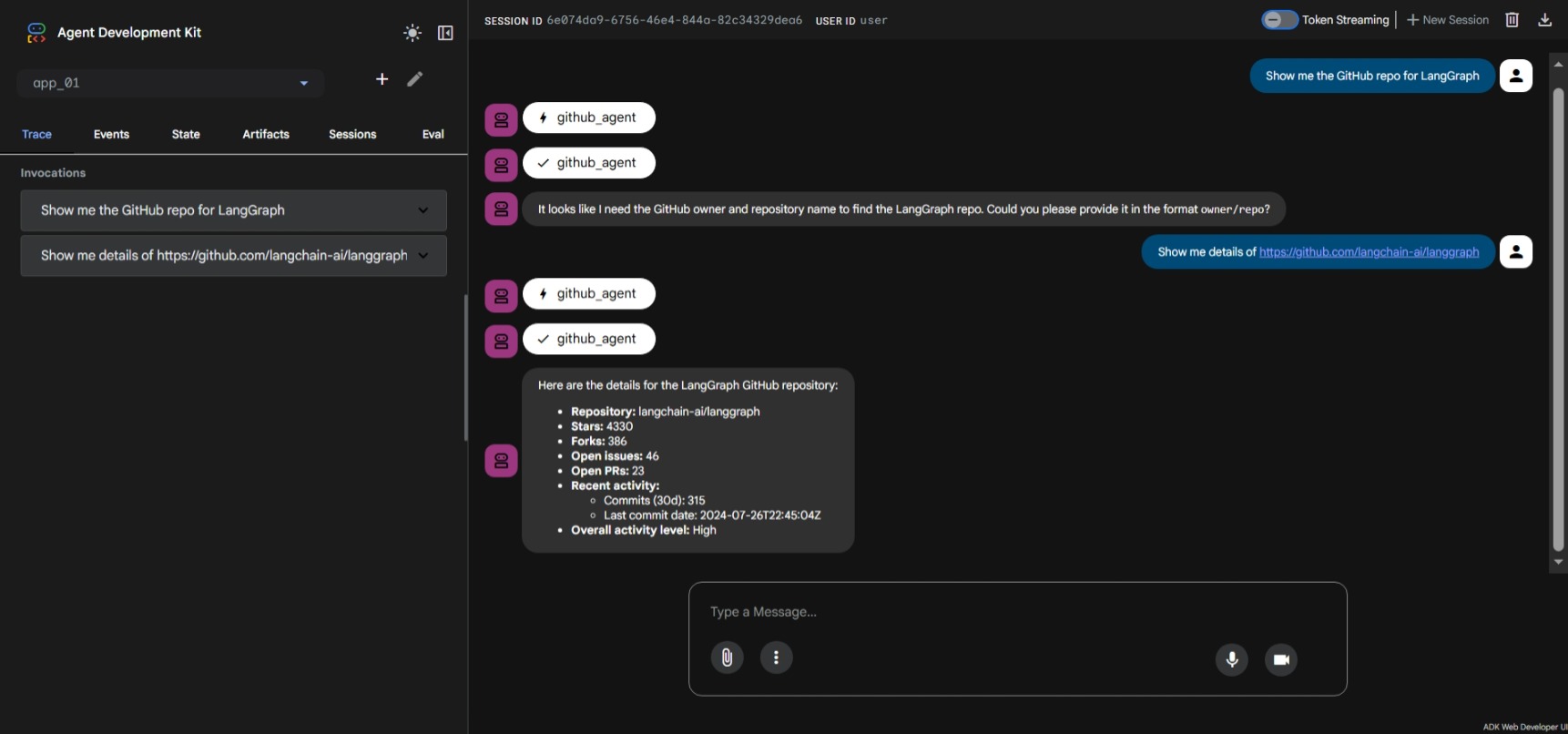1568x734 pixels.
Task: Click the paperclip attach file icon
Action: [727, 658]
